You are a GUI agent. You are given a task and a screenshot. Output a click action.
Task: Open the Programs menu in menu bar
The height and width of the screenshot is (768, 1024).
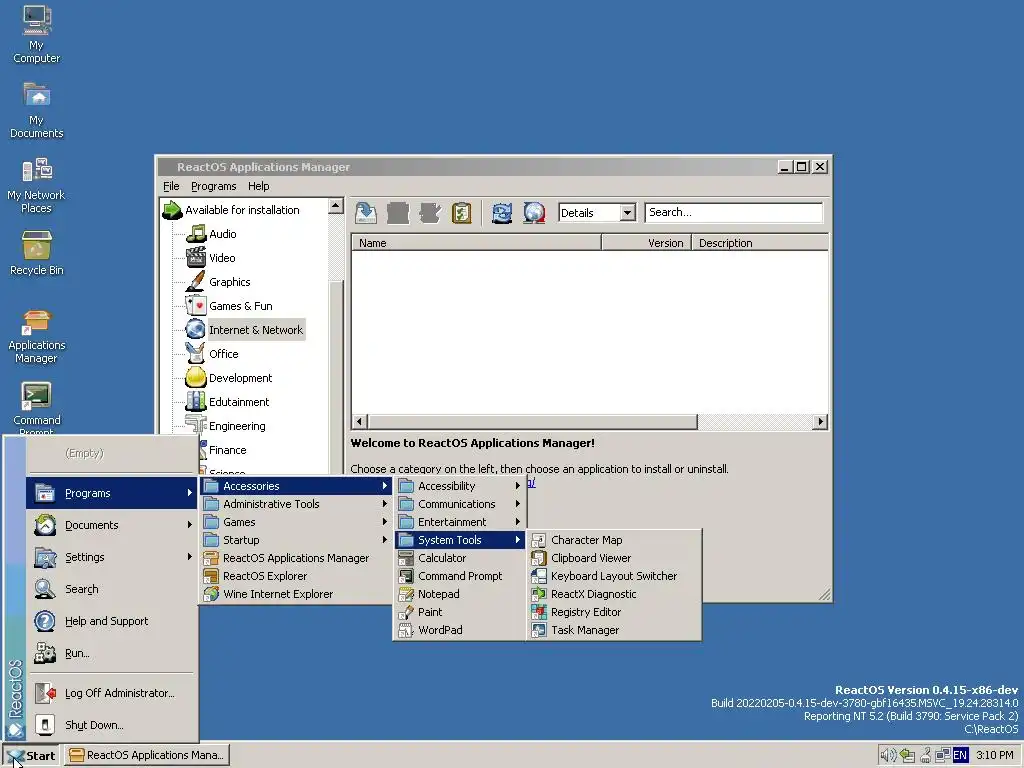coord(214,186)
